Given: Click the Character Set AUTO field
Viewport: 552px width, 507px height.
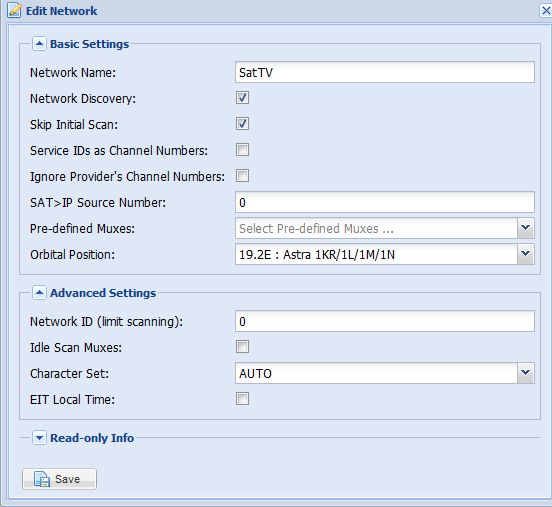Looking at the screenshot, I should pyautogui.click(x=376, y=373).
